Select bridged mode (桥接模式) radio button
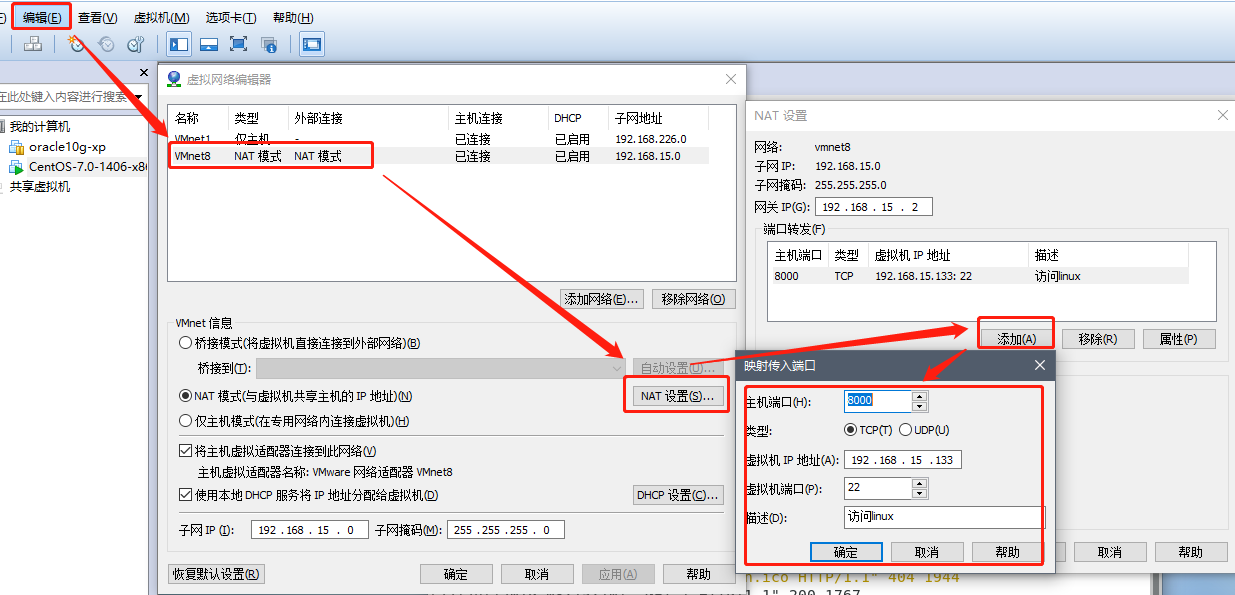Screen dimensions: 1235x595 [185, 343]
